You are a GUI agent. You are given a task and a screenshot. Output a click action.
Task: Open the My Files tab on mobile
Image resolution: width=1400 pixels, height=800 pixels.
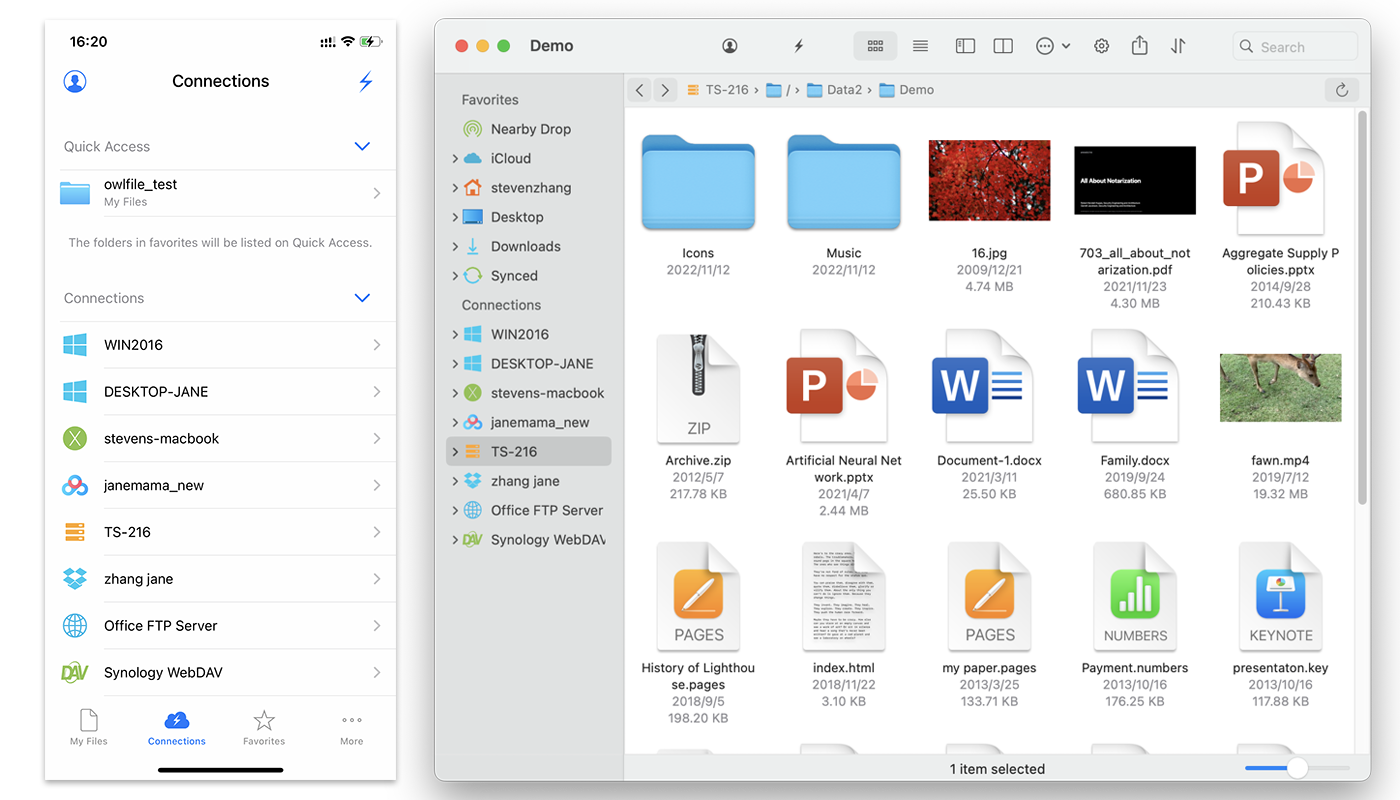(89, 727)
